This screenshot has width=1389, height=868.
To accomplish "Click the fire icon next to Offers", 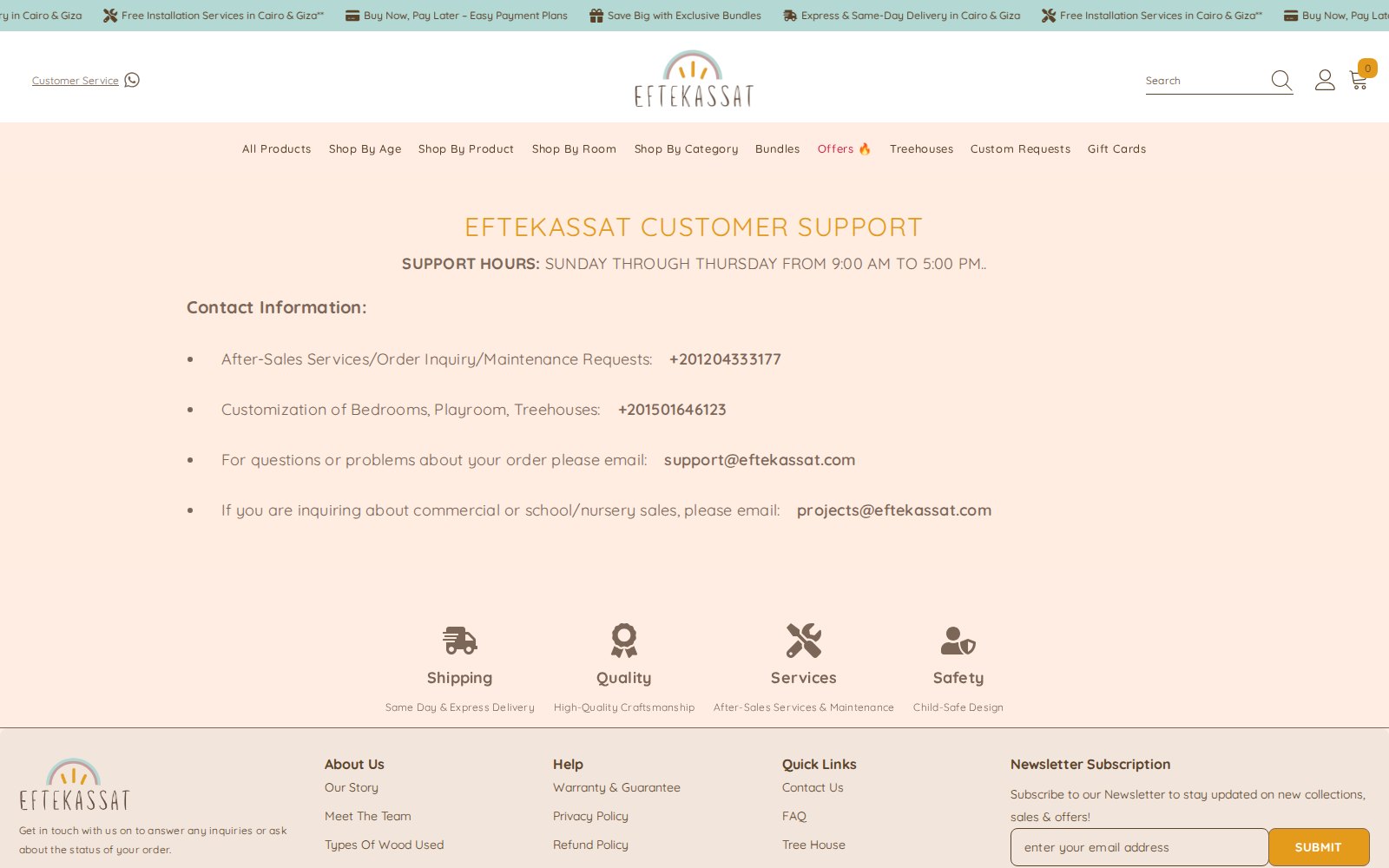I will (x=865, y=149).
